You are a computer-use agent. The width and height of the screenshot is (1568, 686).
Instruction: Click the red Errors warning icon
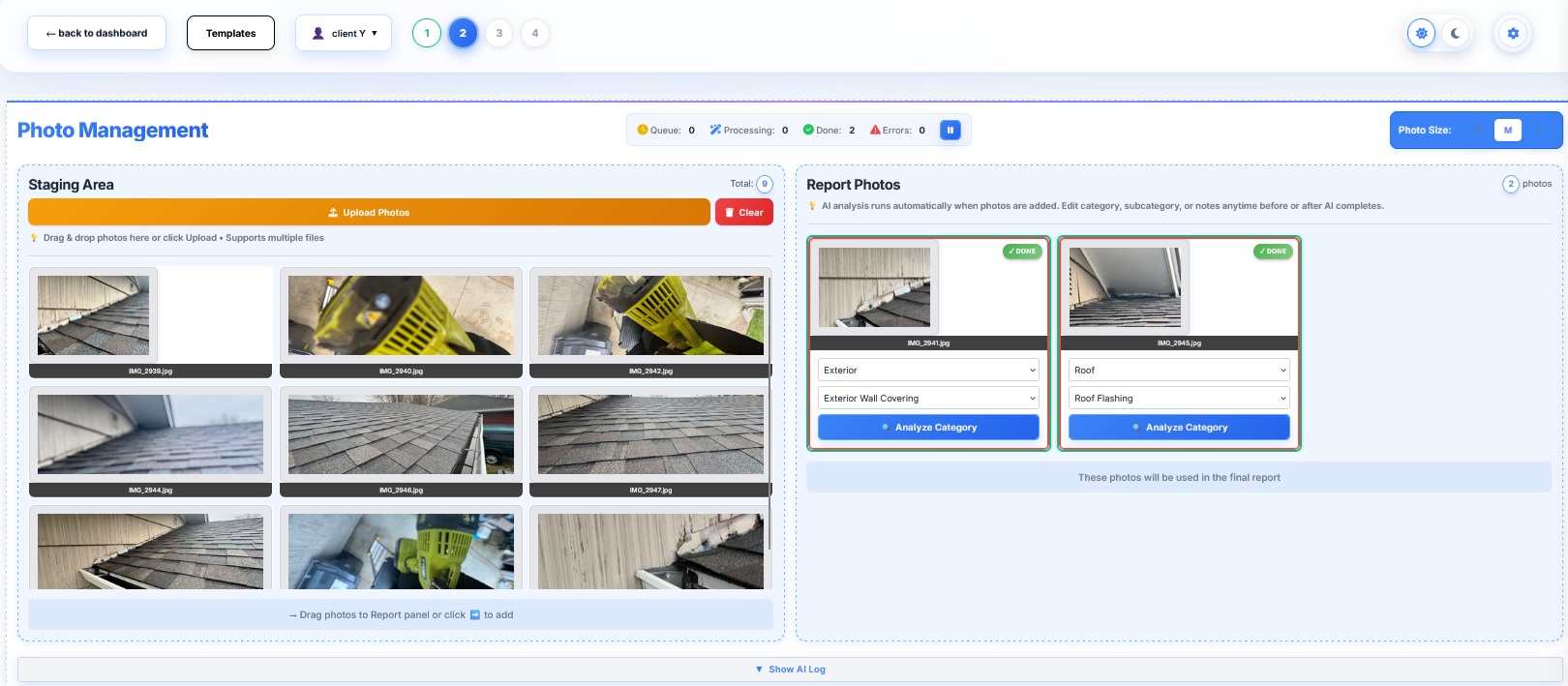[x=875, y=130]
